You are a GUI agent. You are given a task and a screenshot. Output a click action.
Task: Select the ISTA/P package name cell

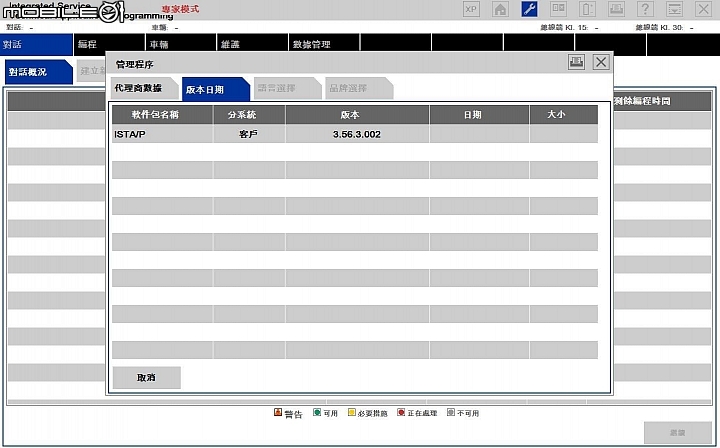[x=162, y=134]
